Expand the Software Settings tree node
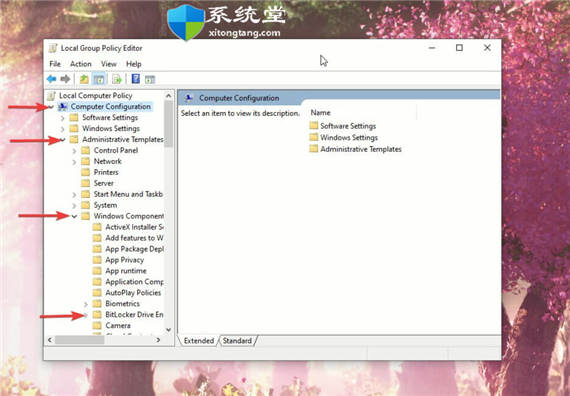The width and height of the screenshot is (570, 396). [63, 118]
